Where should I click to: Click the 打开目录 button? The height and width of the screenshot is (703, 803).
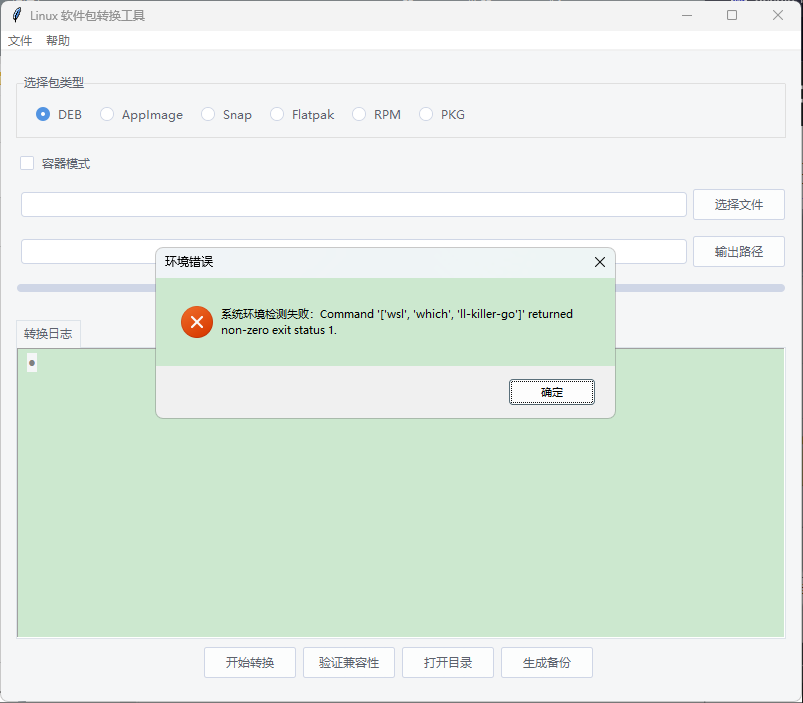point(448,663)
